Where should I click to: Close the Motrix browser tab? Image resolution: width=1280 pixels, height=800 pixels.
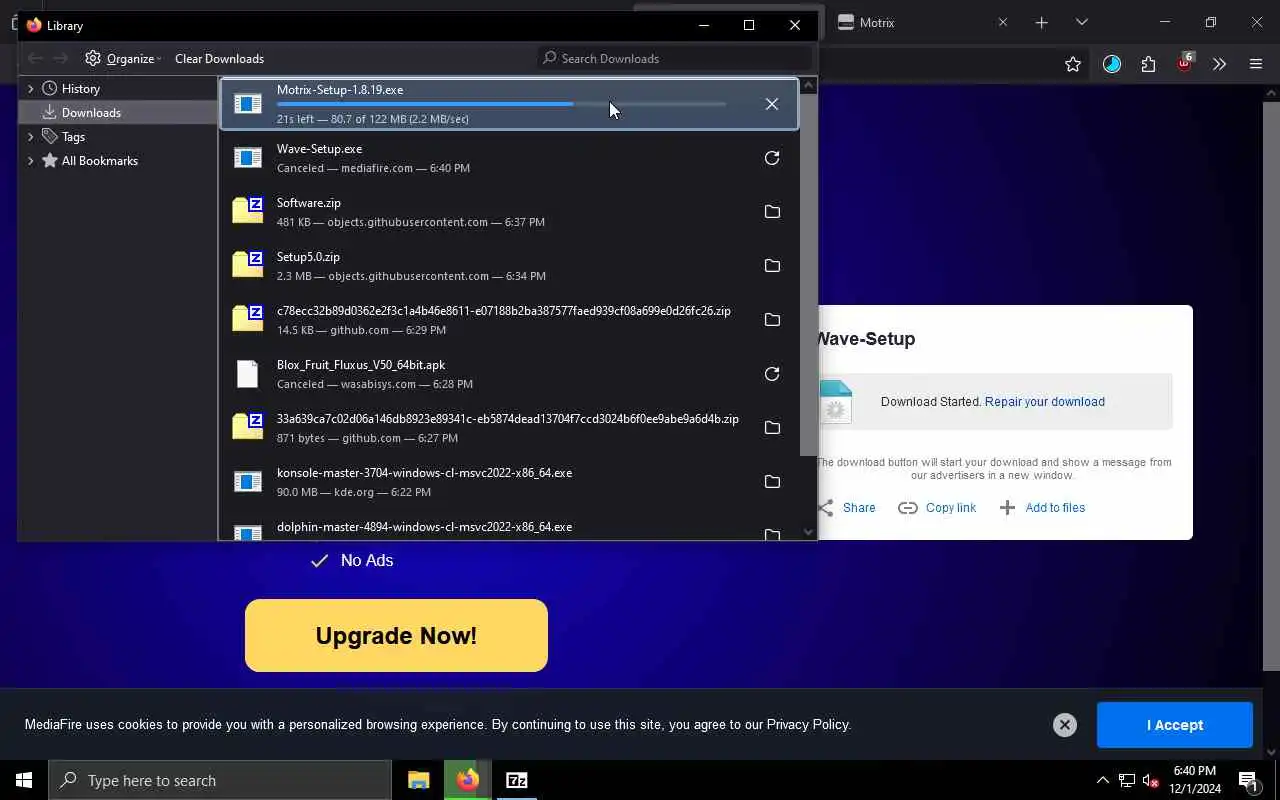pyautogui.click(x=1002, y=22)
